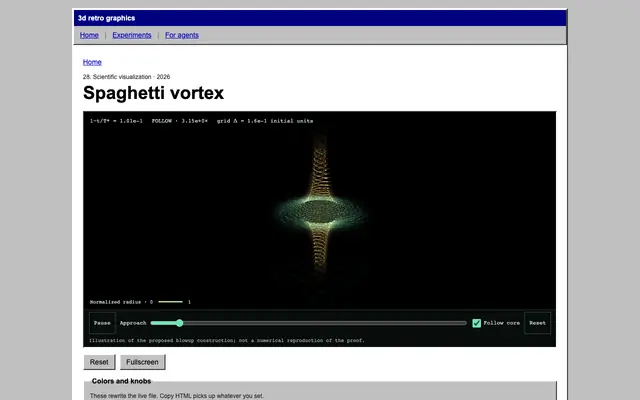Click the Approach label beside the slider
This screenshot has width=640, height=400.
tap(133, 323)
